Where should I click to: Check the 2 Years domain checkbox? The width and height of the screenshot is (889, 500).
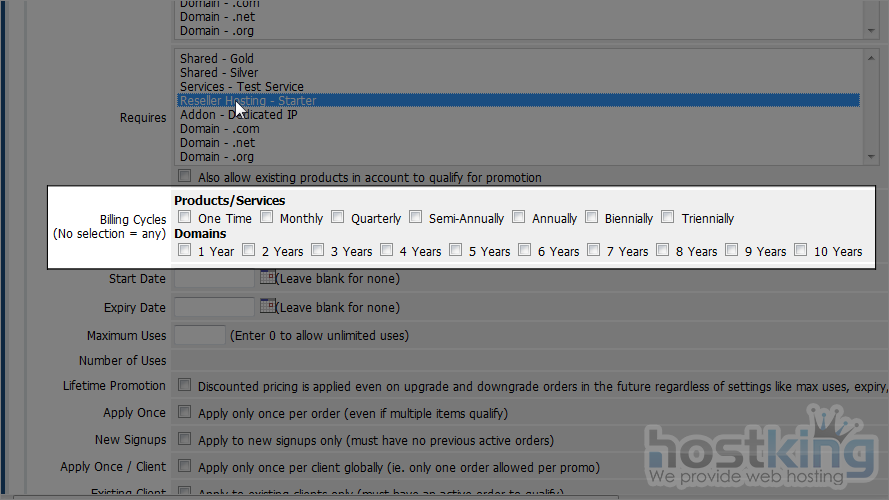point(249,251)
